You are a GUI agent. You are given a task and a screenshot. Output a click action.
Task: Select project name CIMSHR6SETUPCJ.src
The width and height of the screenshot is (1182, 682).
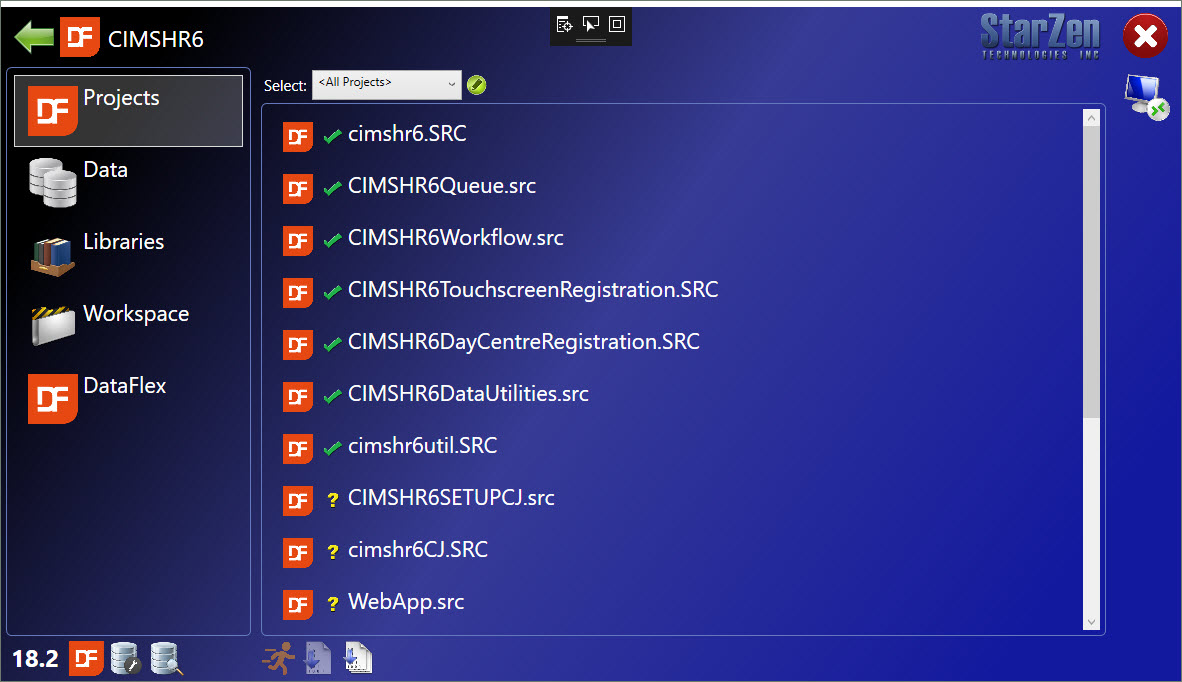pos(451,498)
